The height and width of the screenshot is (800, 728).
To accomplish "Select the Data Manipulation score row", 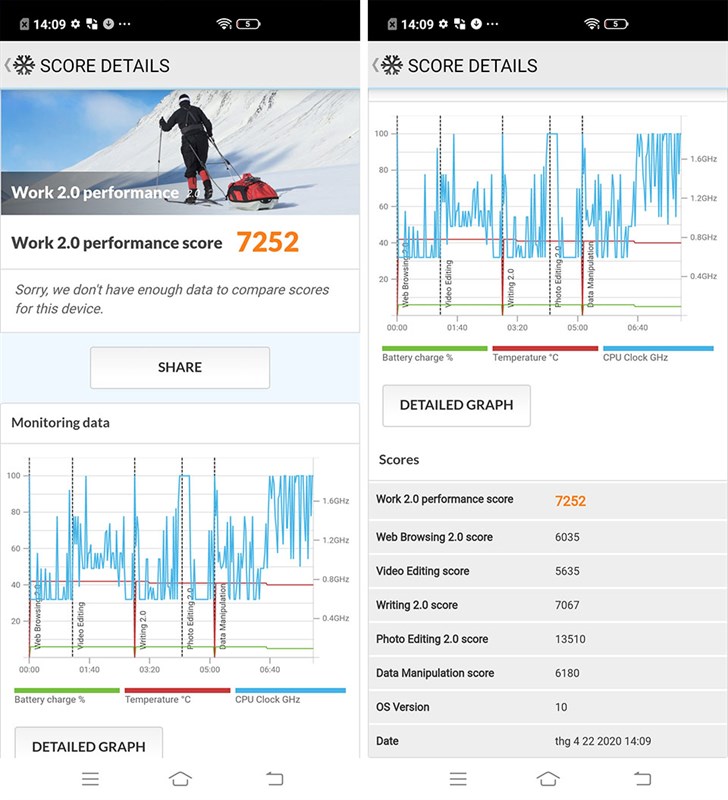I will tap(548, 673).
